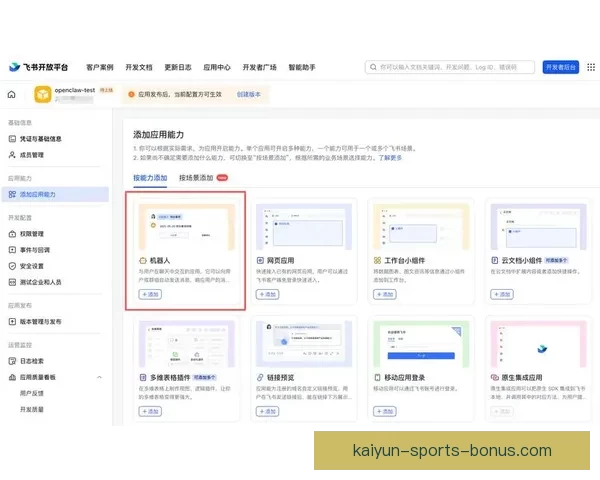The image size is (600, 480).
Task: Switch to 按能力添加 tab
Action: coord(150,178)
